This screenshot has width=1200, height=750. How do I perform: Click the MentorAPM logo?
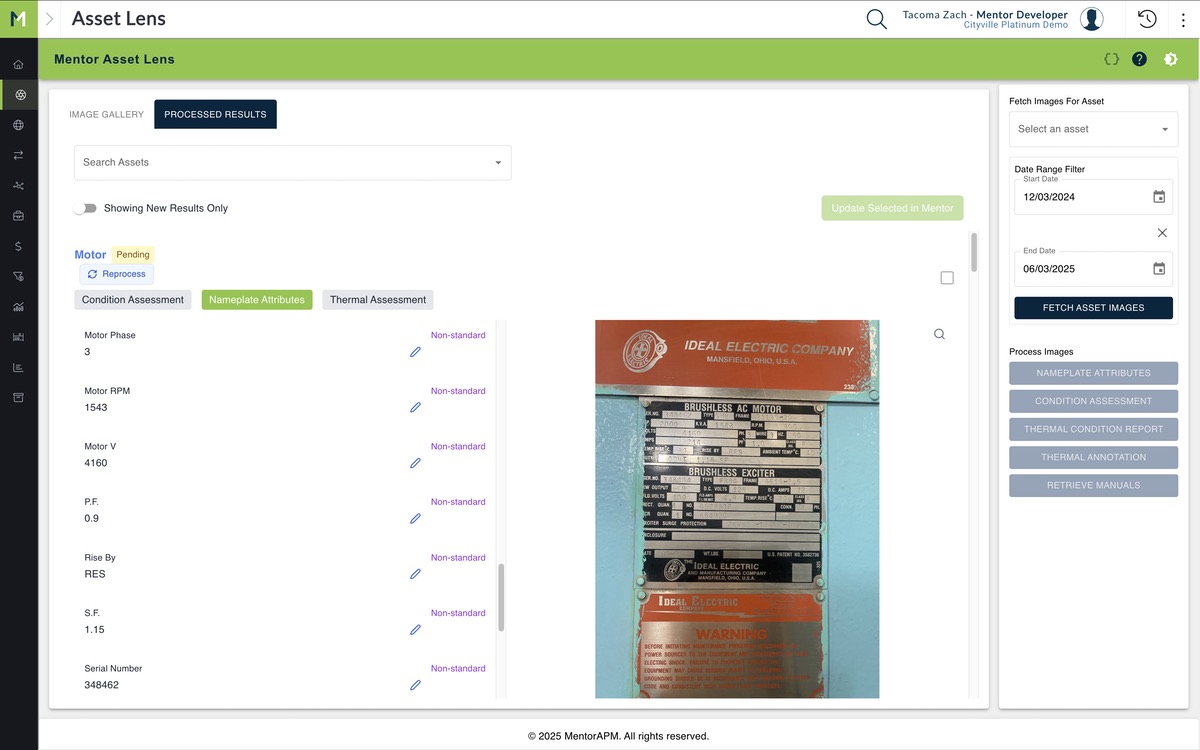(19, 19)
